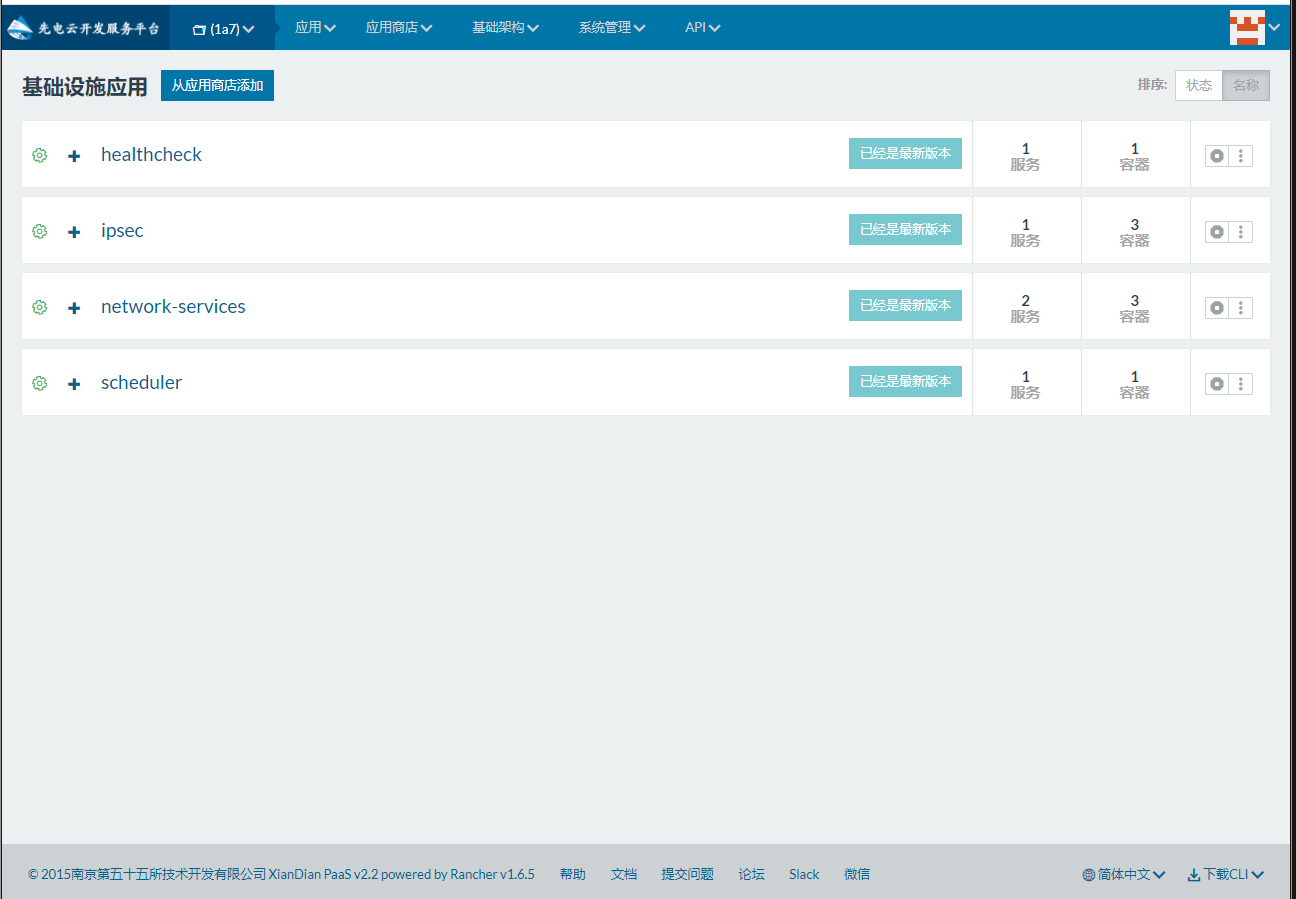Open the ipsec stack link
The image size is (1297, 899).
(x=122, y=231)
